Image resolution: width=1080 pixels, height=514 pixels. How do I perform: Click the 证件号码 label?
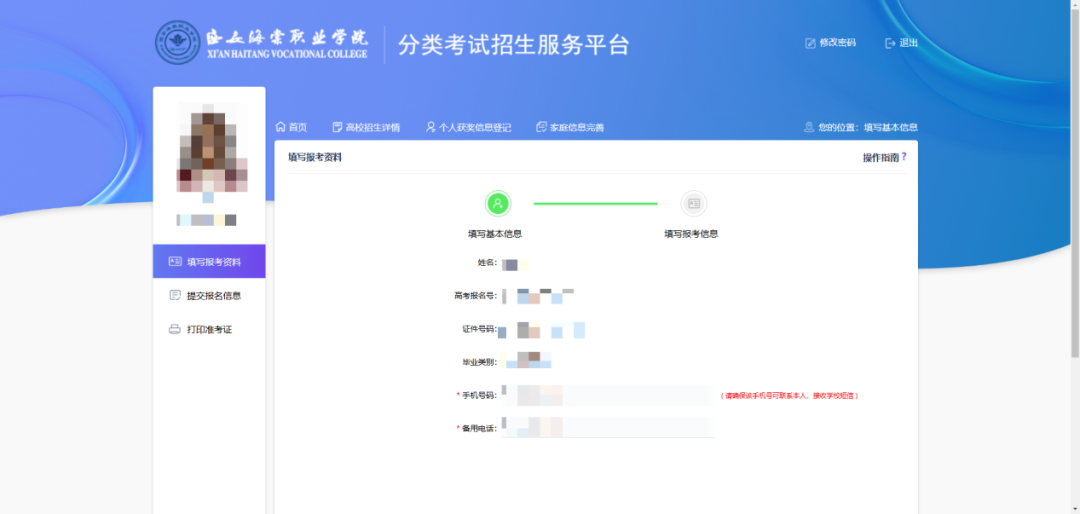(479, 329)
